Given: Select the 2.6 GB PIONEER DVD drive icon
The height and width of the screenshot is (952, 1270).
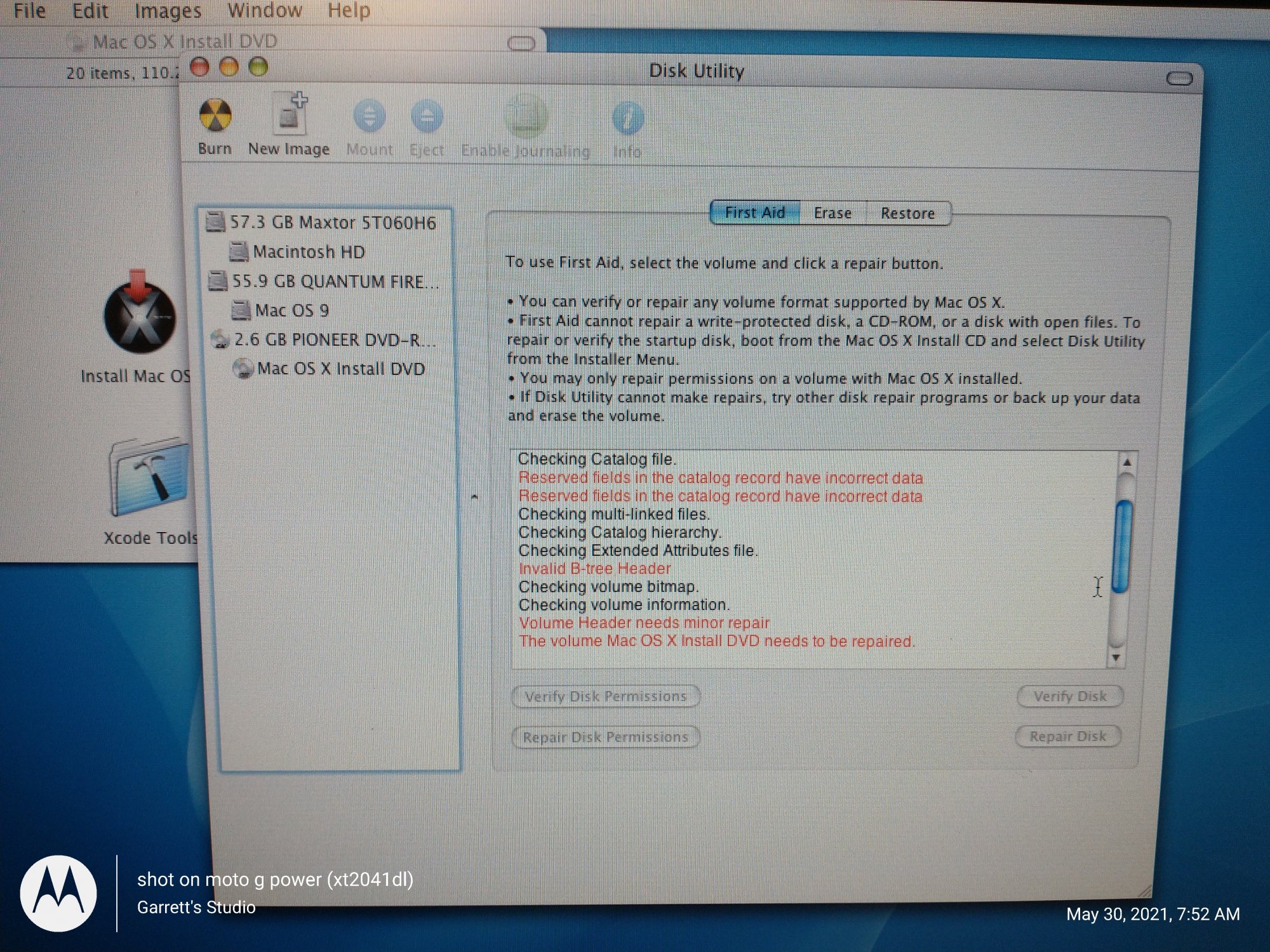Looking at the screenshot, I should [220, 339].
